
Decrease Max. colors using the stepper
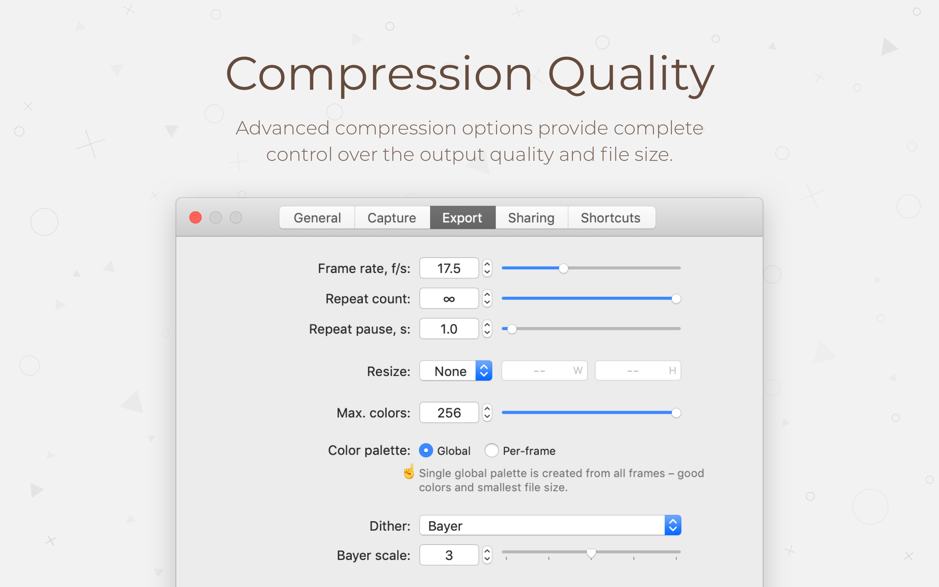pyautogui.click(x=486, y=417)
